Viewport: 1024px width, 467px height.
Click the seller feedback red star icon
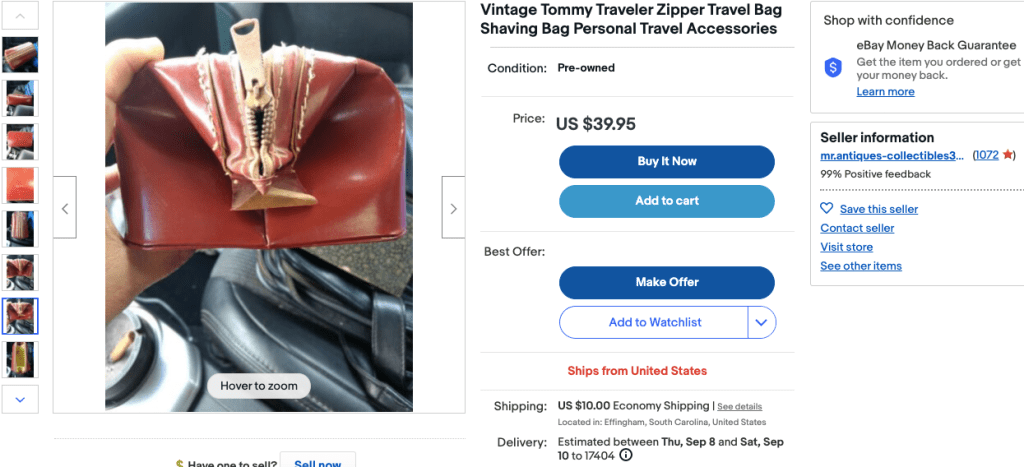click(x=1008, y=155)
